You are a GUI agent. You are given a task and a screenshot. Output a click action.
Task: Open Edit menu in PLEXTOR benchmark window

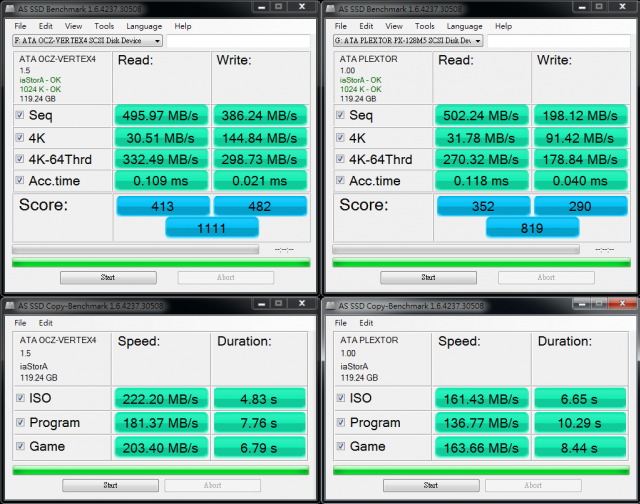pos(366,26)
